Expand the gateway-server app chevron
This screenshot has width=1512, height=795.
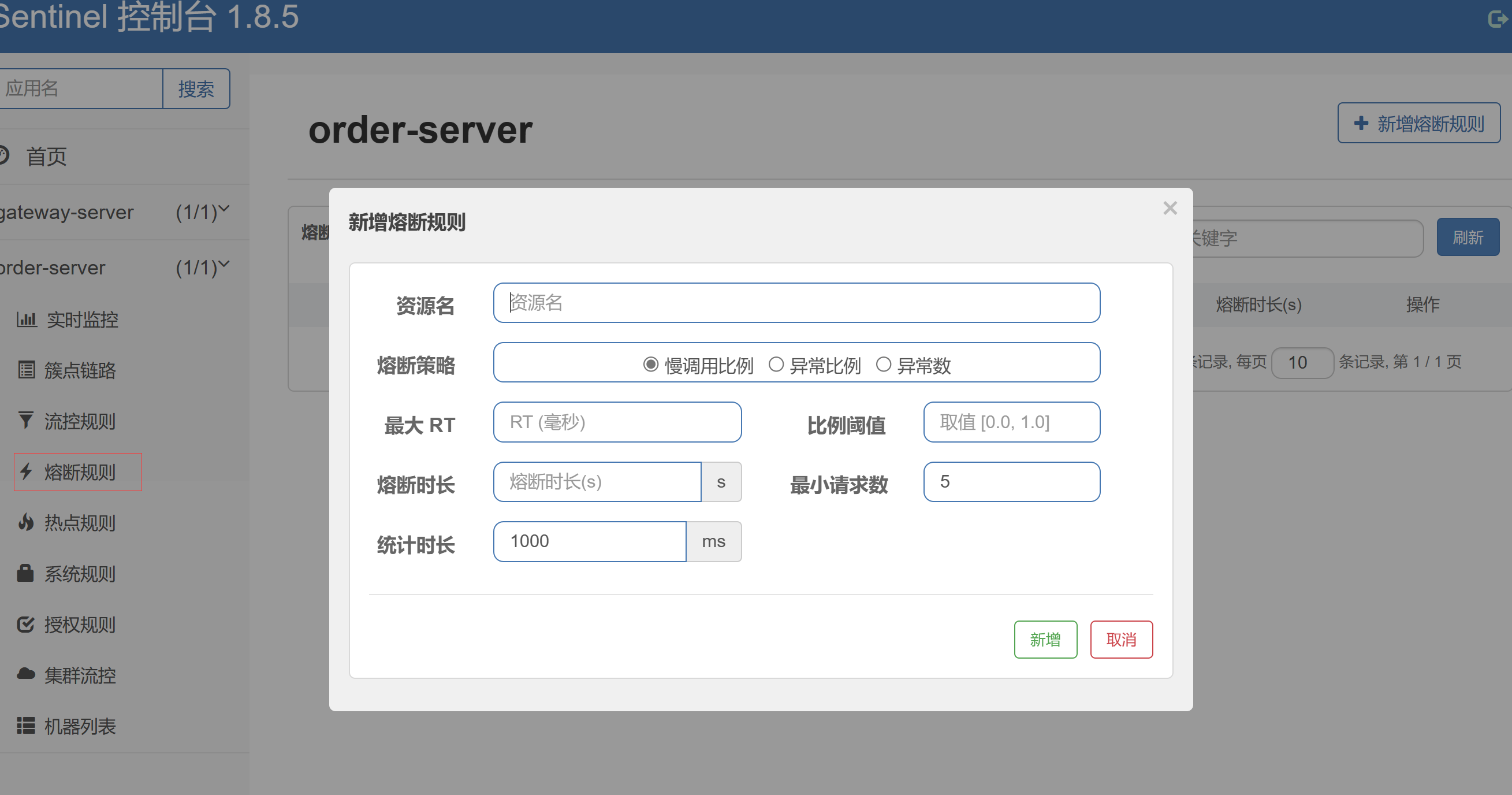pyautogui.click(x=224, y=209)
